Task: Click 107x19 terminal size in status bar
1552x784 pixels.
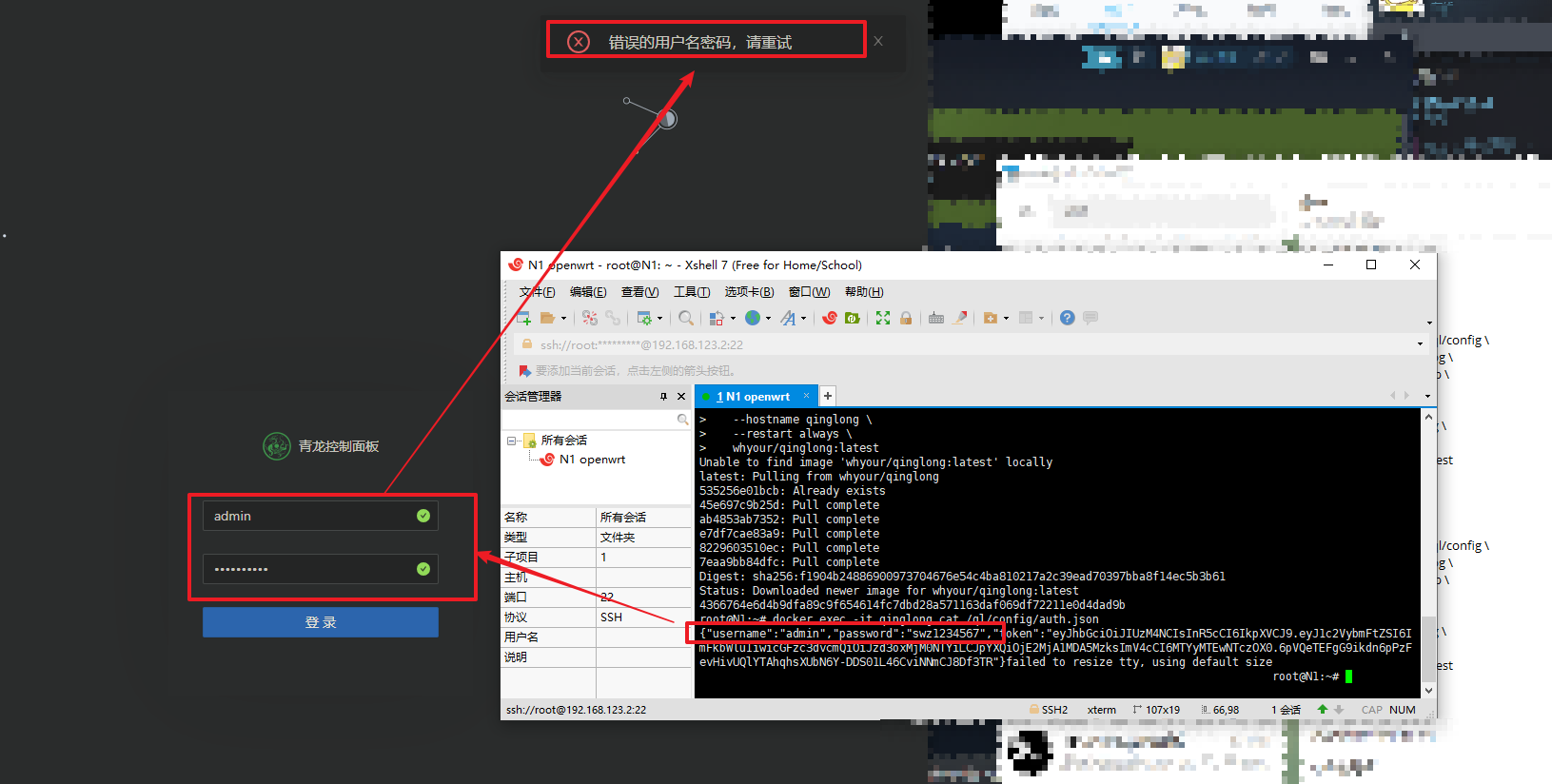Action: coord(1156,710)
